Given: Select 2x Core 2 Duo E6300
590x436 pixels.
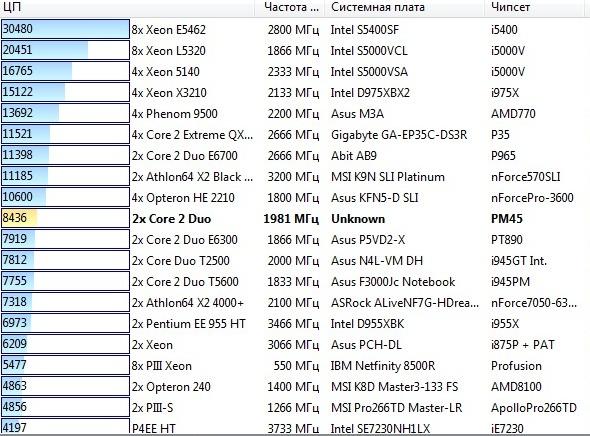Looking at the screenshot, I should pos(184,240).
